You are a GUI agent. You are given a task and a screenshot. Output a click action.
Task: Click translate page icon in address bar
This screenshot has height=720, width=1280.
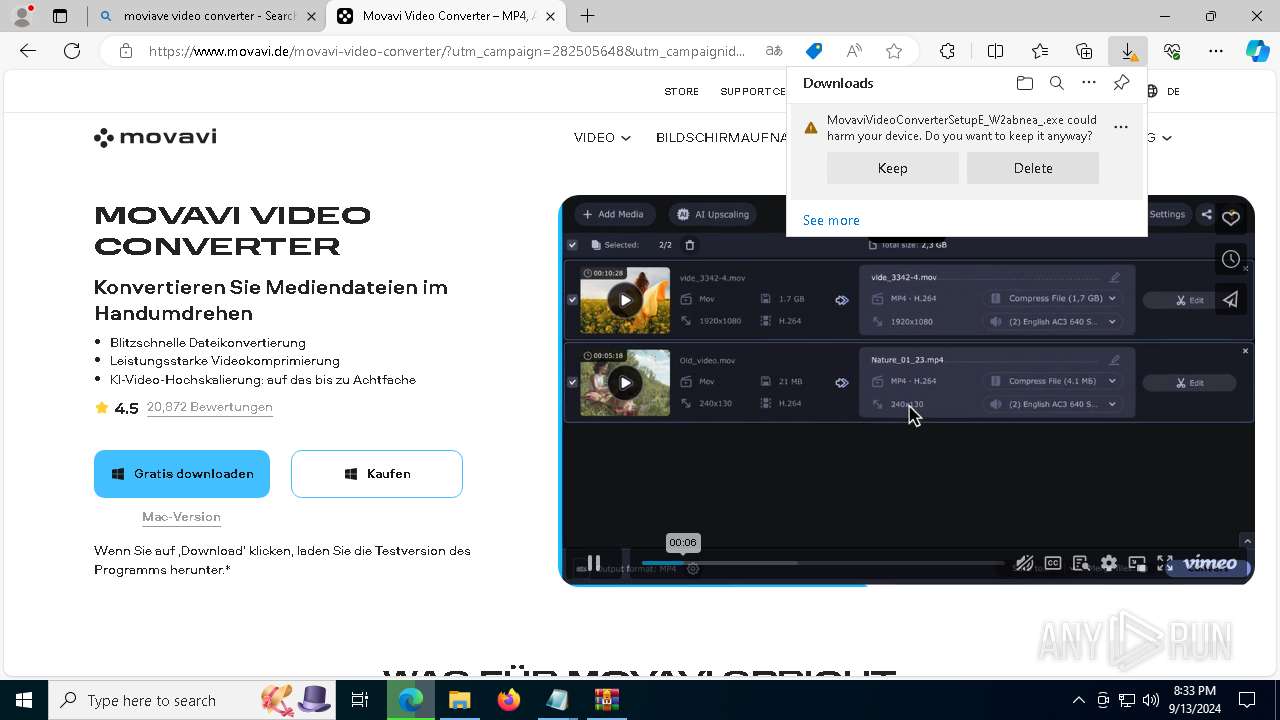point(774,51)
